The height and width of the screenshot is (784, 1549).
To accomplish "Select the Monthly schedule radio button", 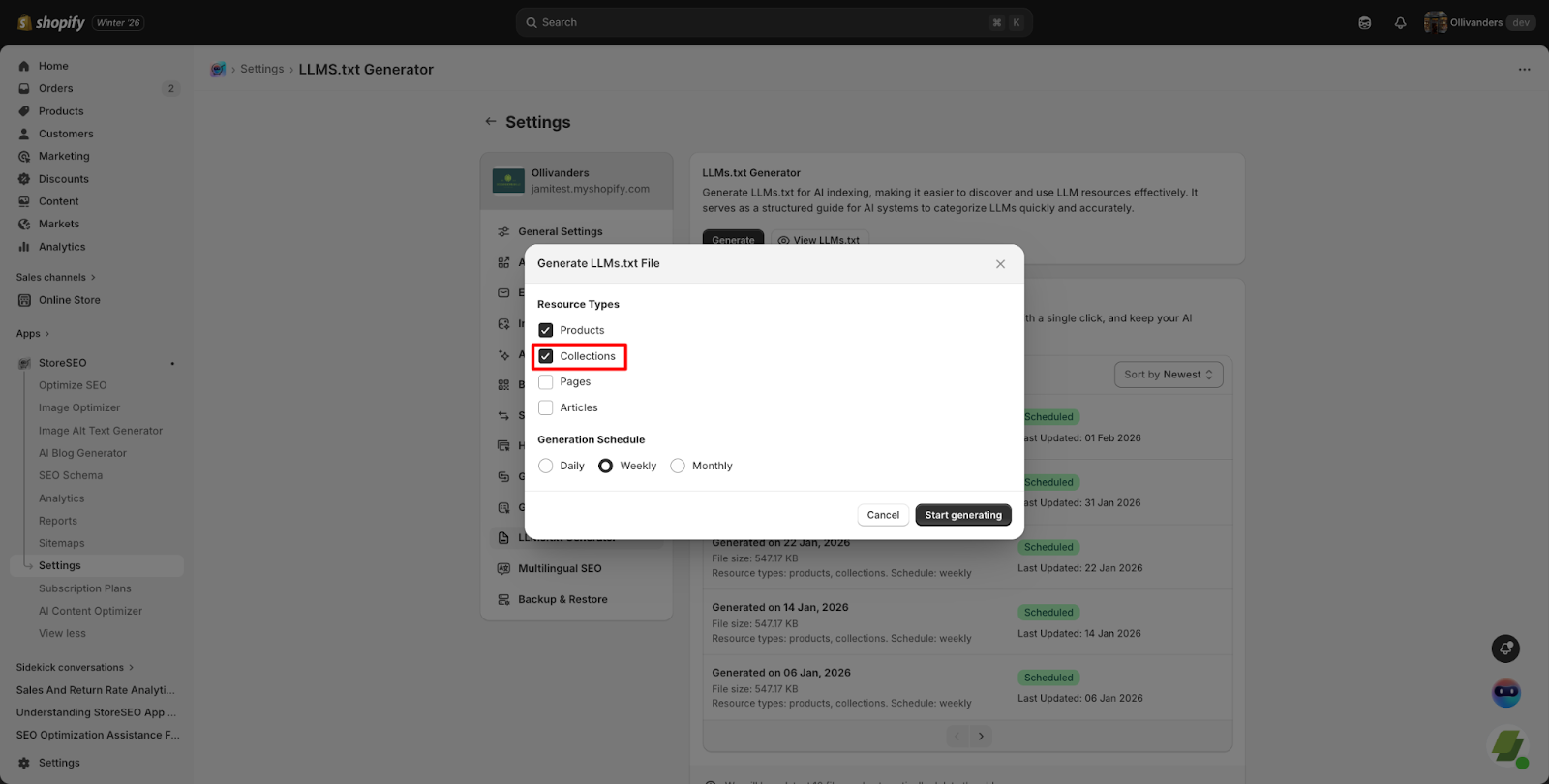I will pyautogui.click(x=678, y=466).
